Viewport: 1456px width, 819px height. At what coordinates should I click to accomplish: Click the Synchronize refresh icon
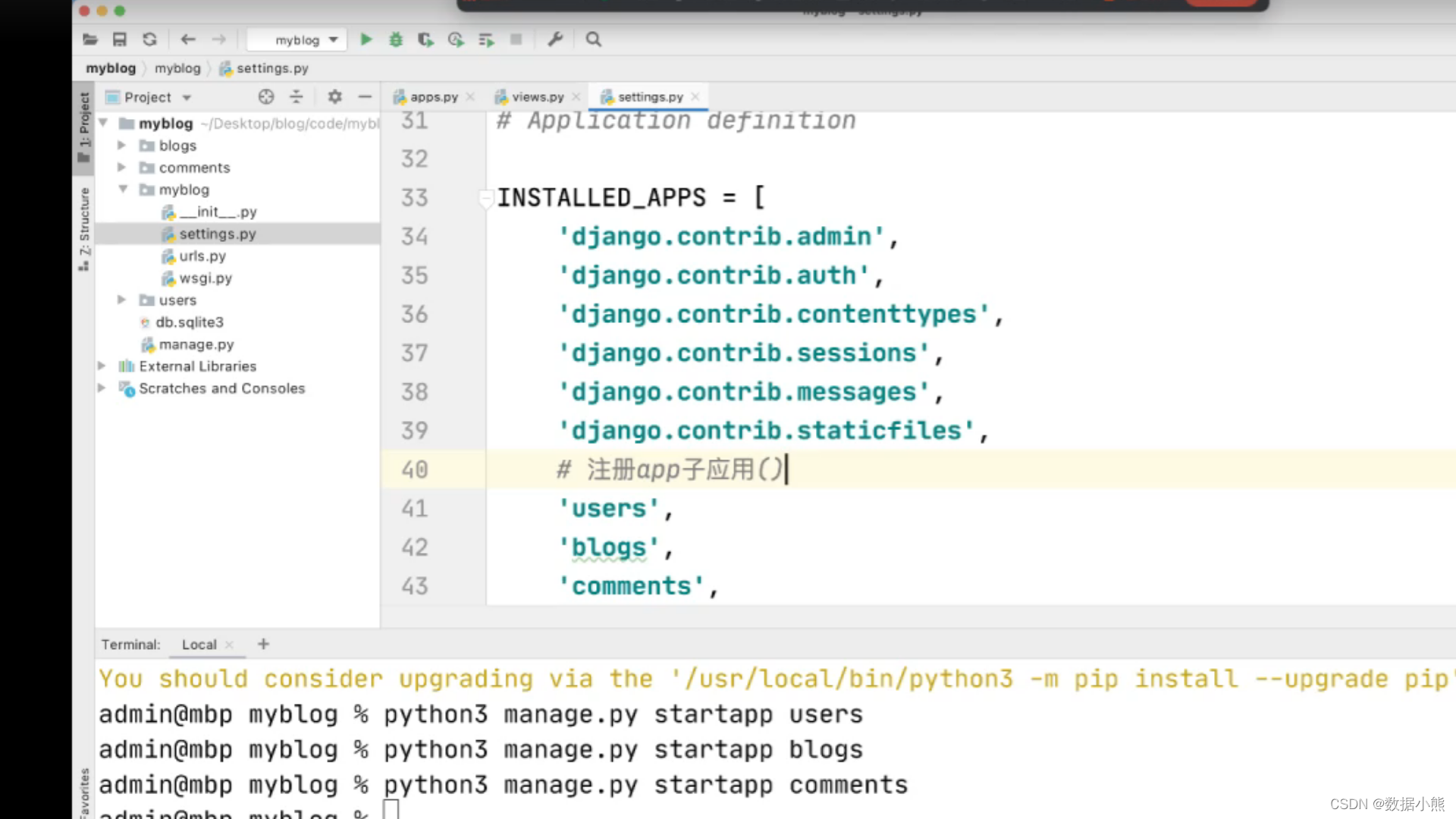pyautogui.click(x=150, y=39)
